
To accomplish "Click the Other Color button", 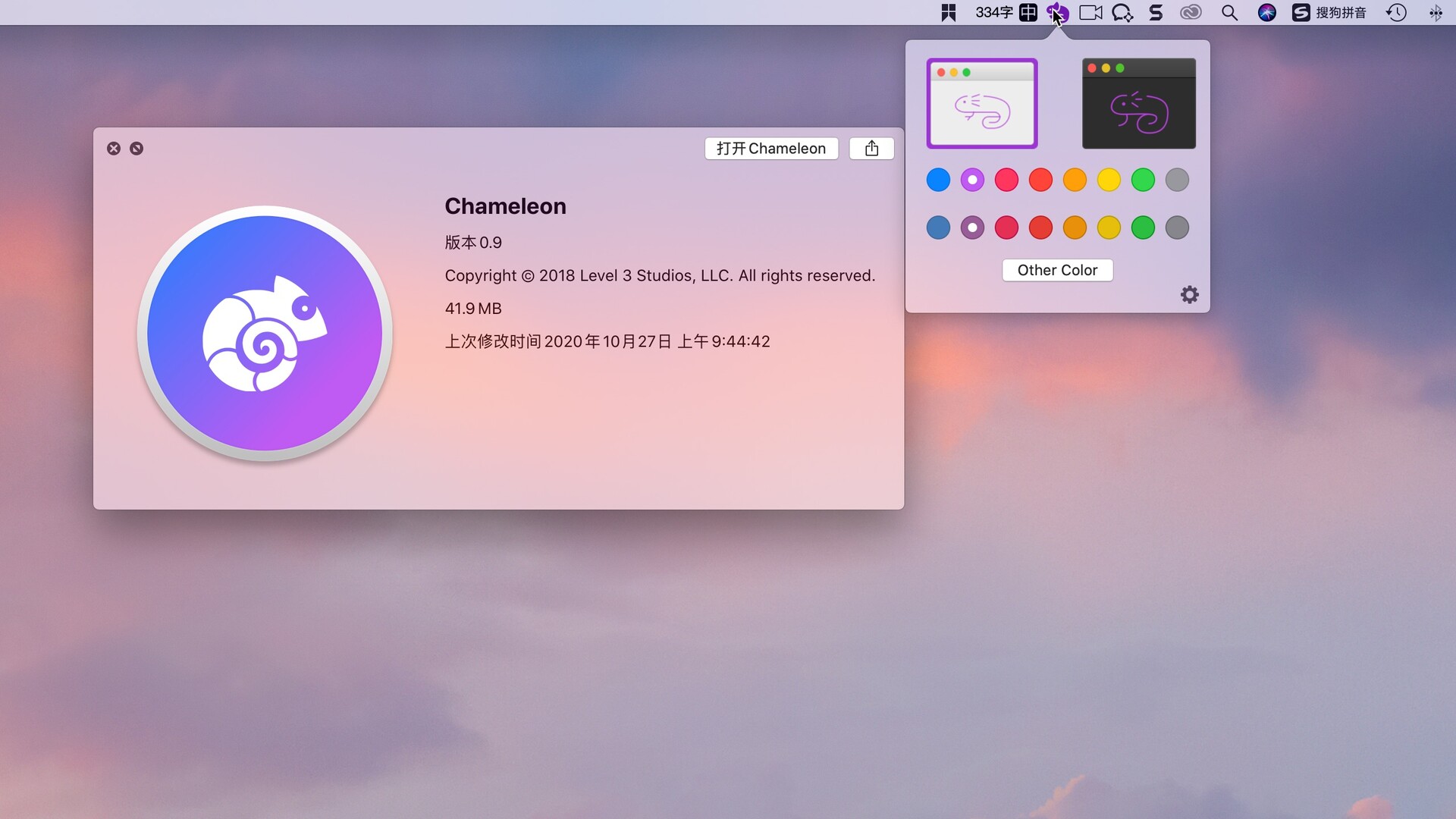I will (x=1057, y=271).
